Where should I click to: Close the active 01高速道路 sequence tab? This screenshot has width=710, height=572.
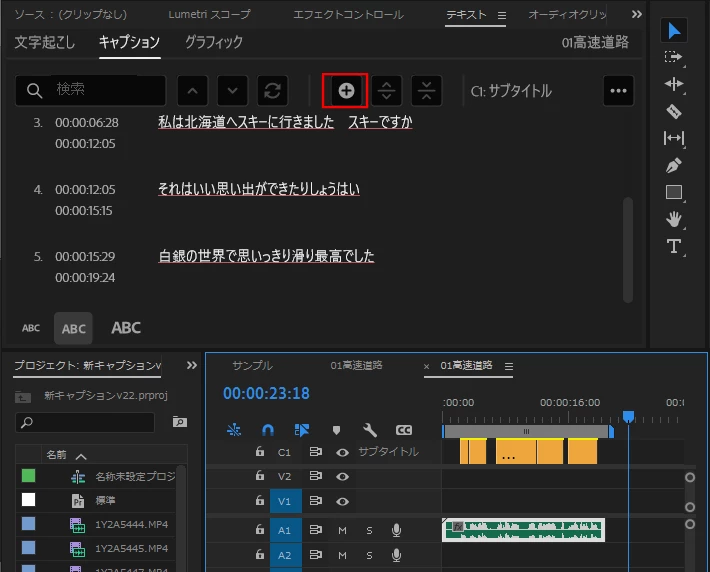point(426,366)
